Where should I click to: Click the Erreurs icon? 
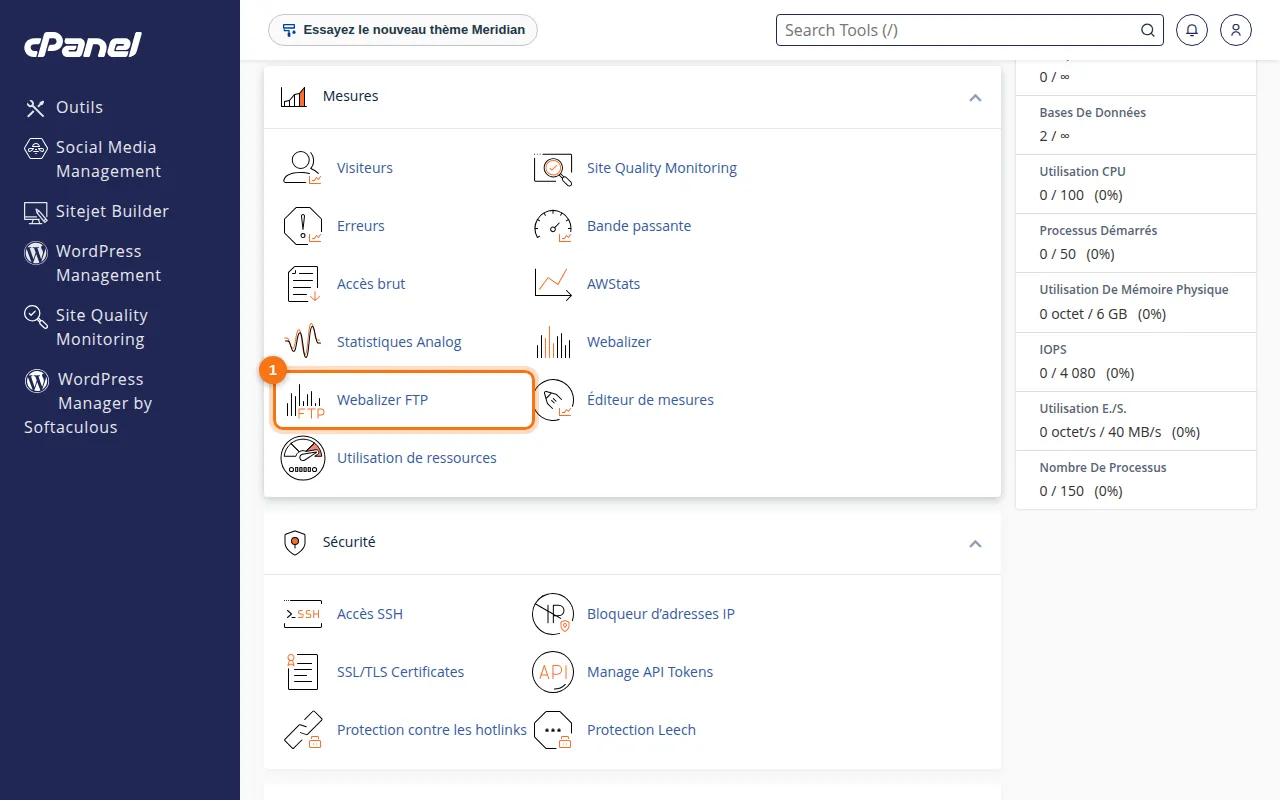[303, 226]
